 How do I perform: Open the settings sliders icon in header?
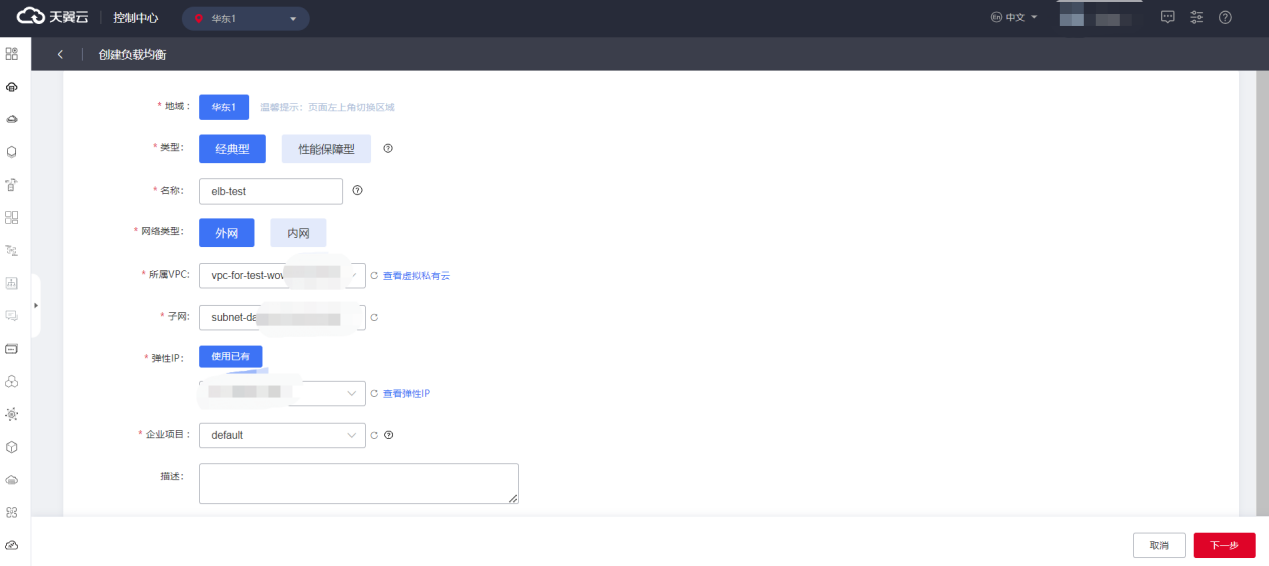point(1196,17)
